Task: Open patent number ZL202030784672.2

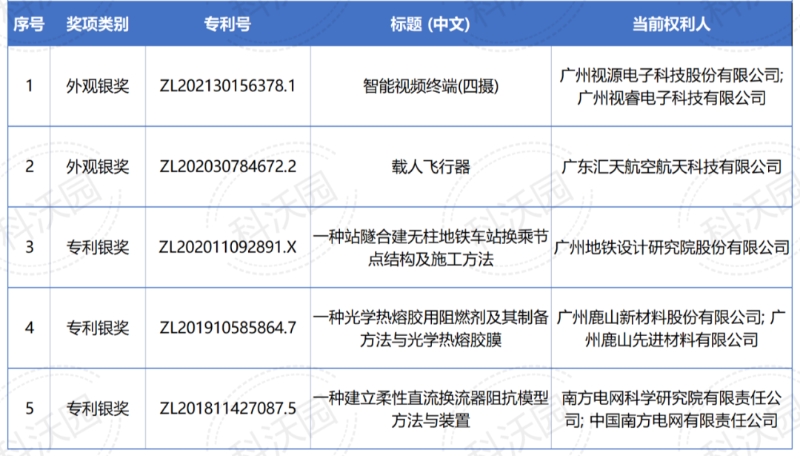Action: 228,166
